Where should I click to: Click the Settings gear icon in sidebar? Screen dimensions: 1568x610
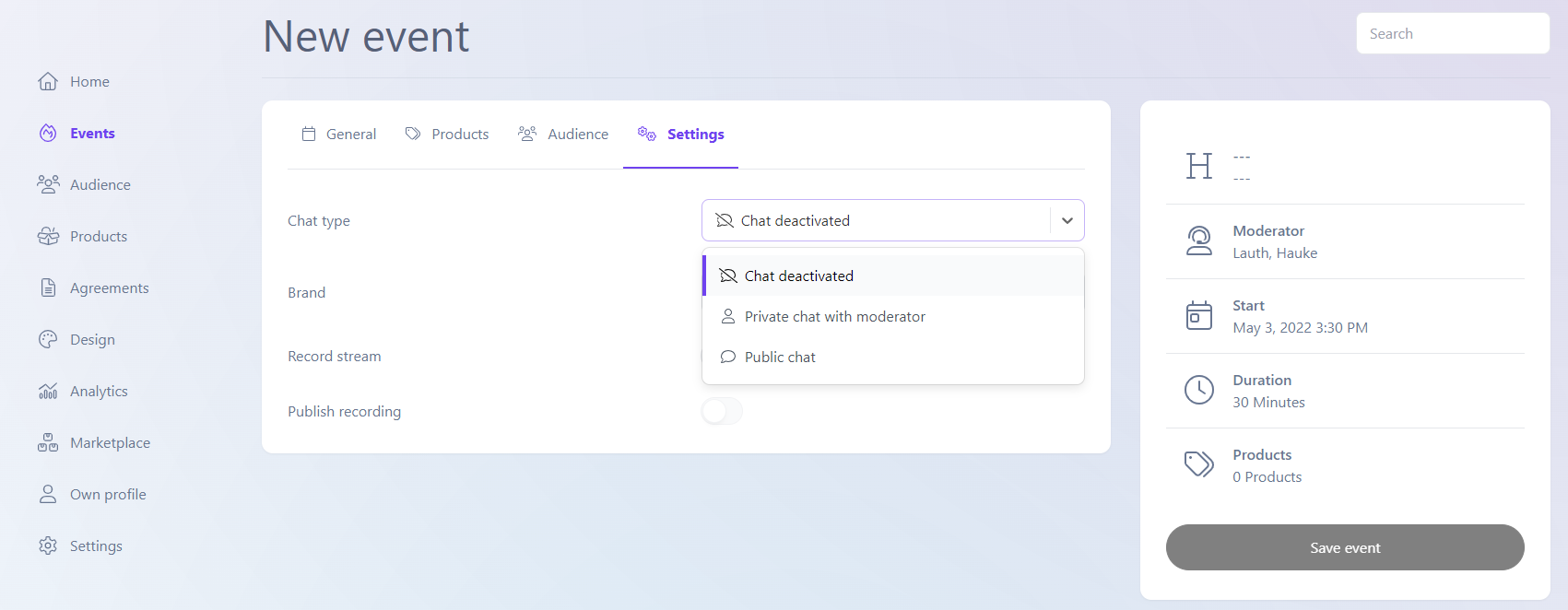pyautogui.click(x=48, y=545)
